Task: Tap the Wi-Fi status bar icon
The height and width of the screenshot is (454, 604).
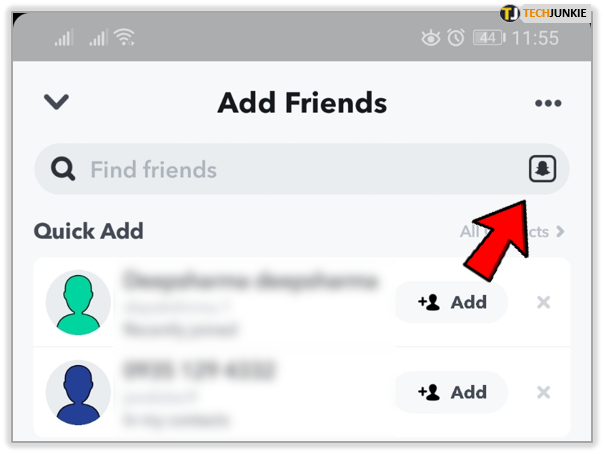Action: [124, 37]
